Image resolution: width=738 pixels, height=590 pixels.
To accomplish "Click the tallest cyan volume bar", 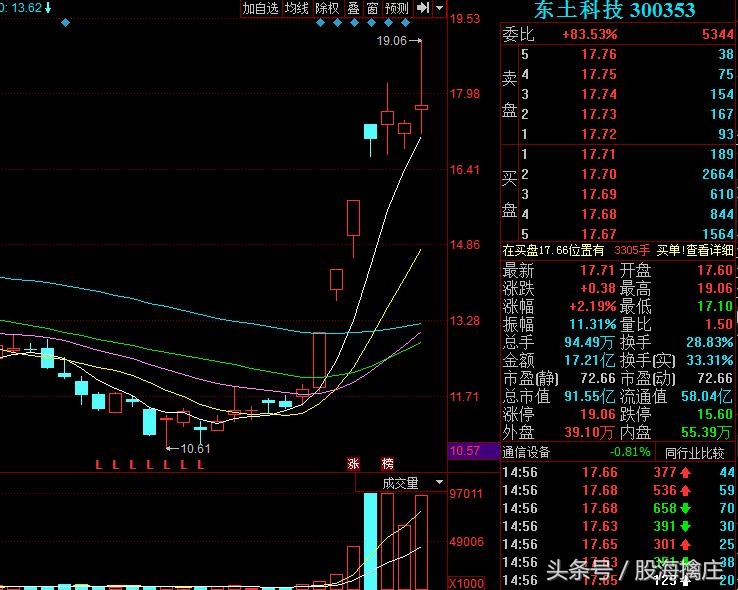I will (371, 541).
